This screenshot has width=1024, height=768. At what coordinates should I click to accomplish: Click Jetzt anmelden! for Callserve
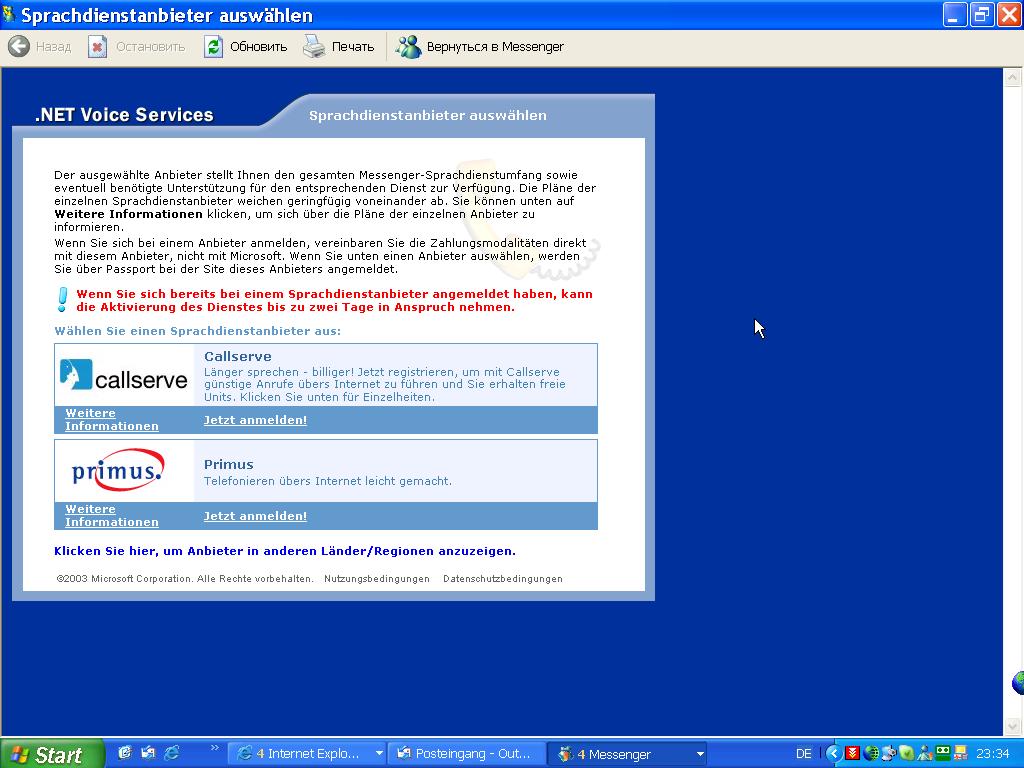[x=255, y=420]
